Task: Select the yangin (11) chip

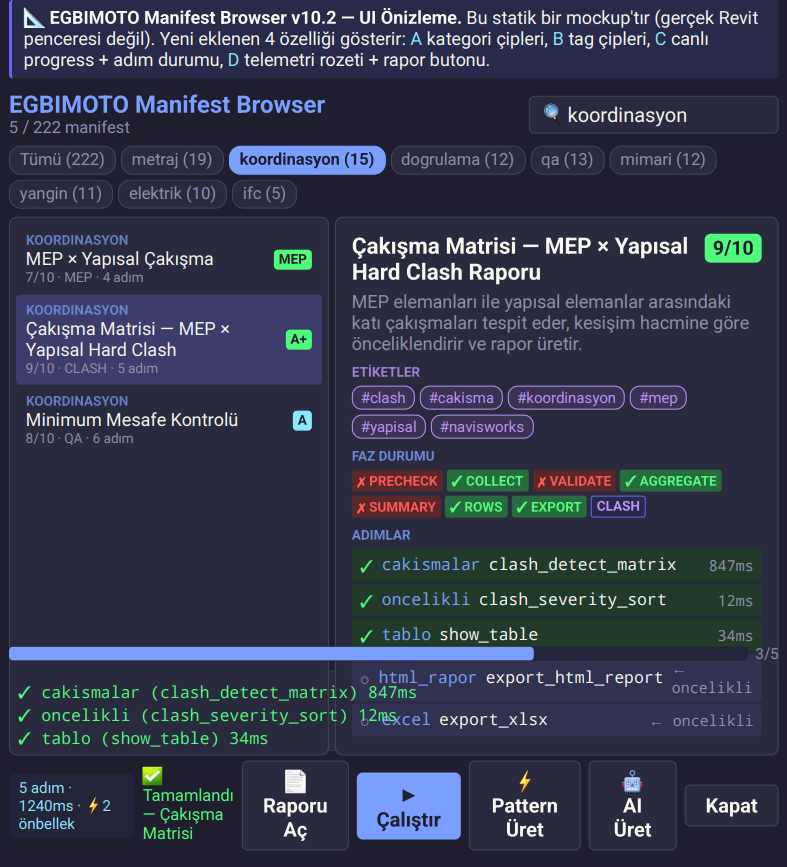Action: coord(61,194)
